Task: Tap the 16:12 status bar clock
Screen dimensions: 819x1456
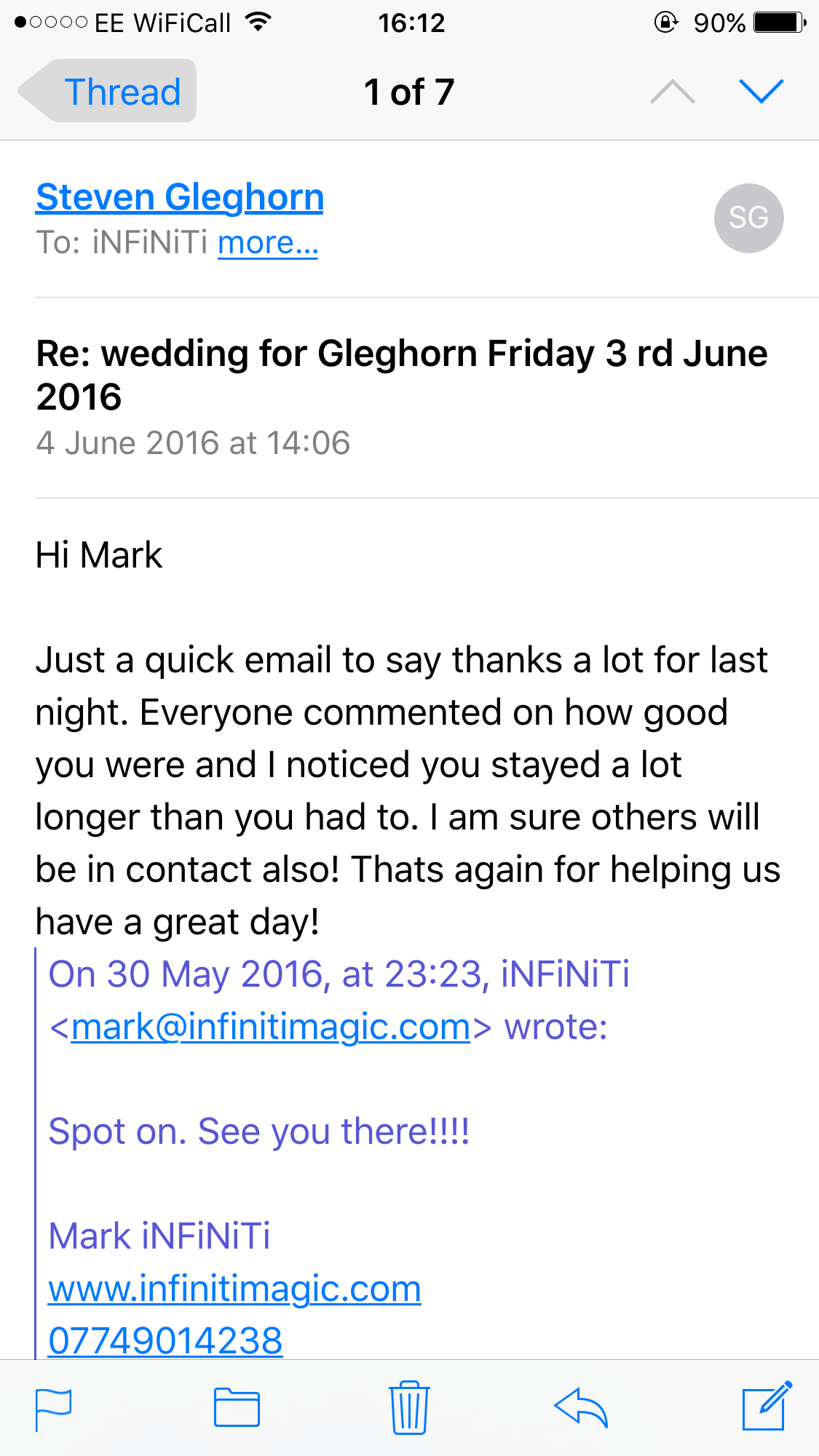Action: point(411,23)
